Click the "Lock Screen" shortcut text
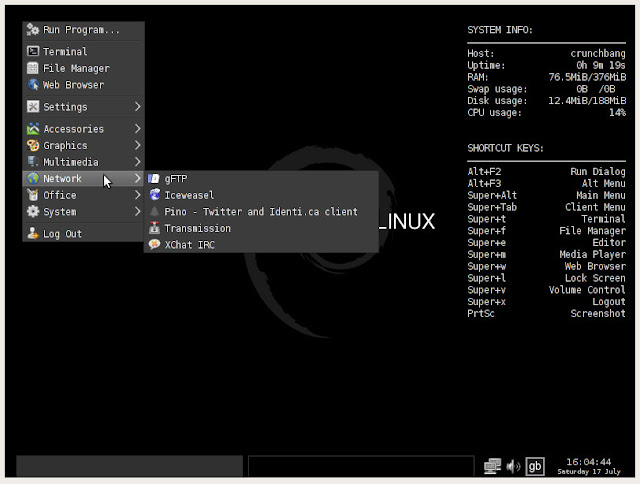 pyautogui.click(x=595, y=278)
